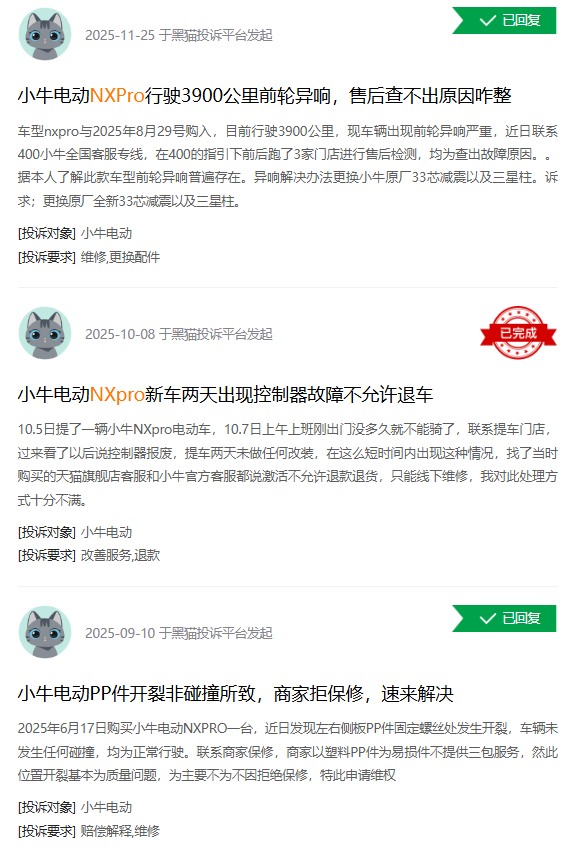Open complaint titled 小牛电动NXPro行驶3900公里前轮异响

click(264, 96)
